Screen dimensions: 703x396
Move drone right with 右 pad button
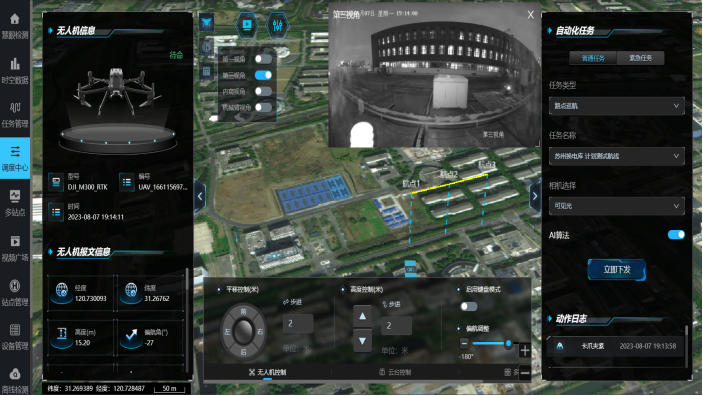tap(260, 332)
